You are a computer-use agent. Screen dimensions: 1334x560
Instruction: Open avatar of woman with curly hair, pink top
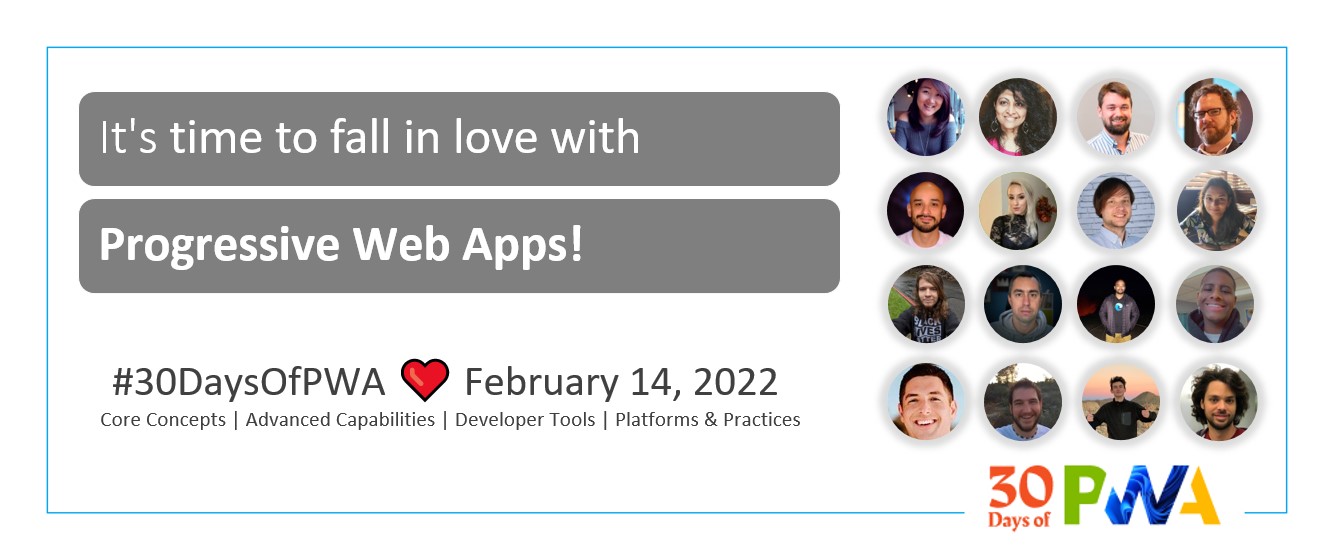[x=1018, y=117]
